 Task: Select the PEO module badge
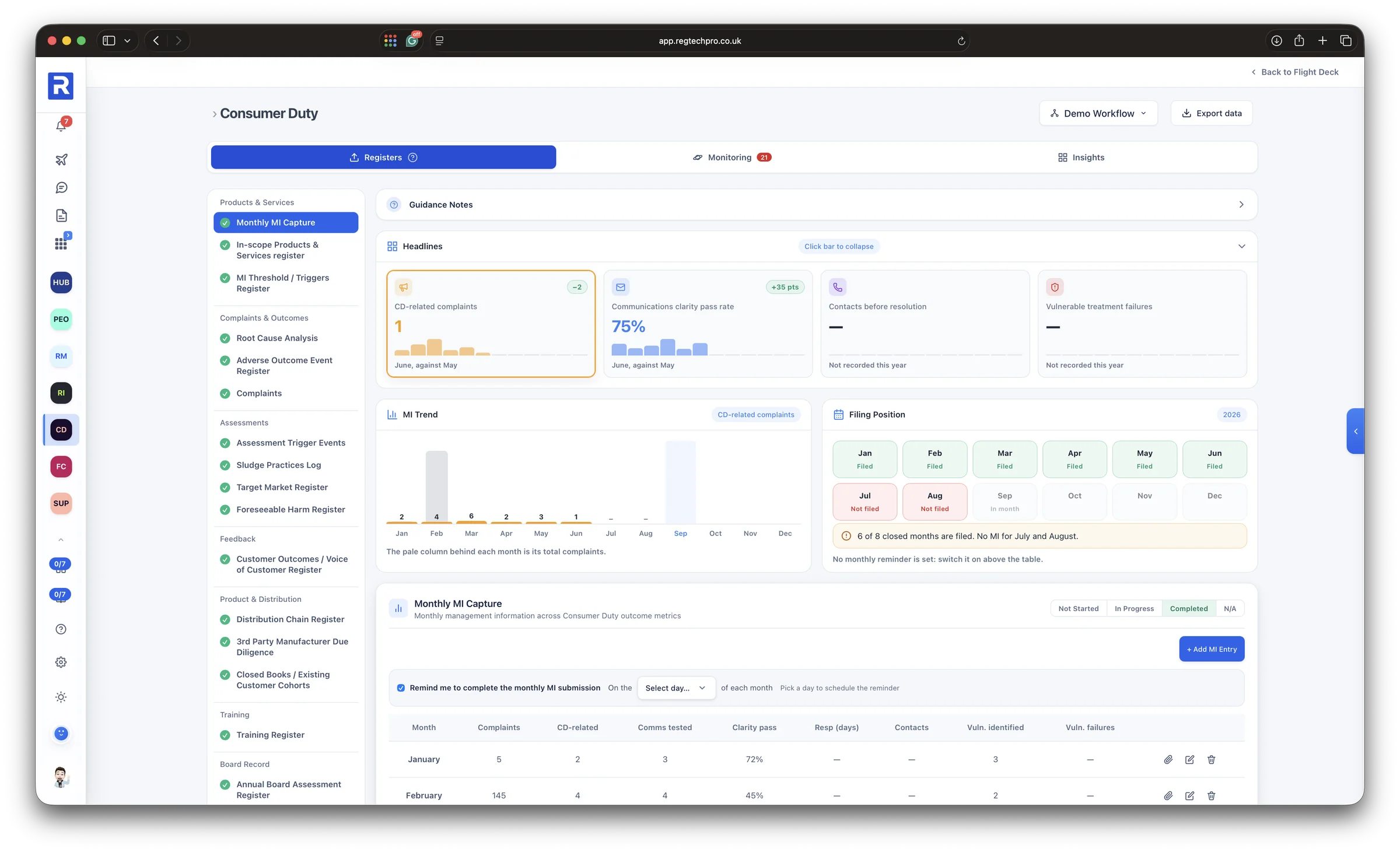click(61, 319)
